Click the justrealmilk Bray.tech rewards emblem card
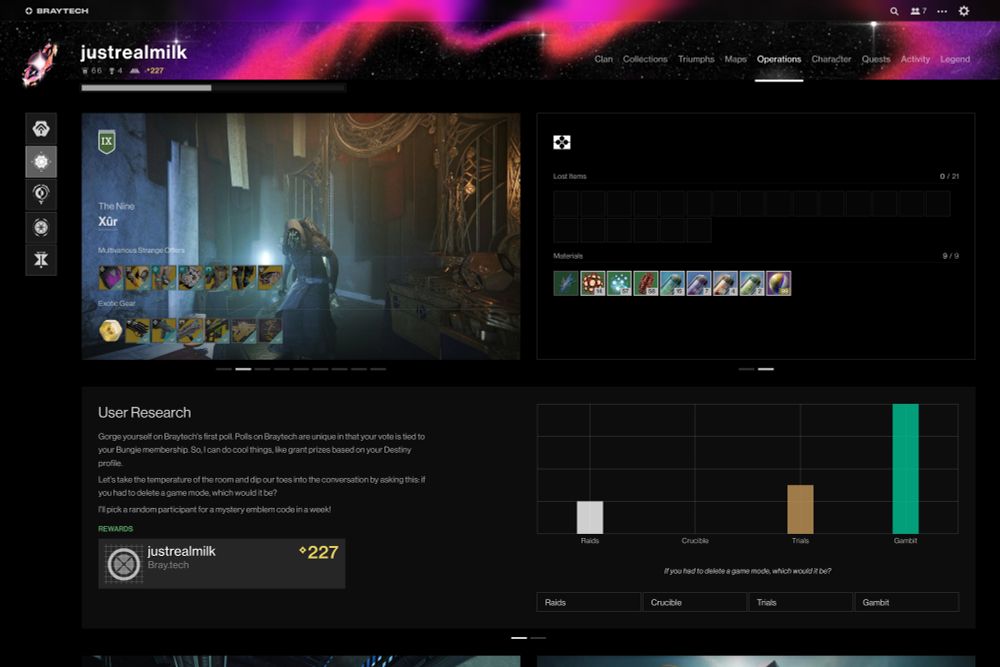Viewport: 1000px width, 667px height. (x=221, y=564)
